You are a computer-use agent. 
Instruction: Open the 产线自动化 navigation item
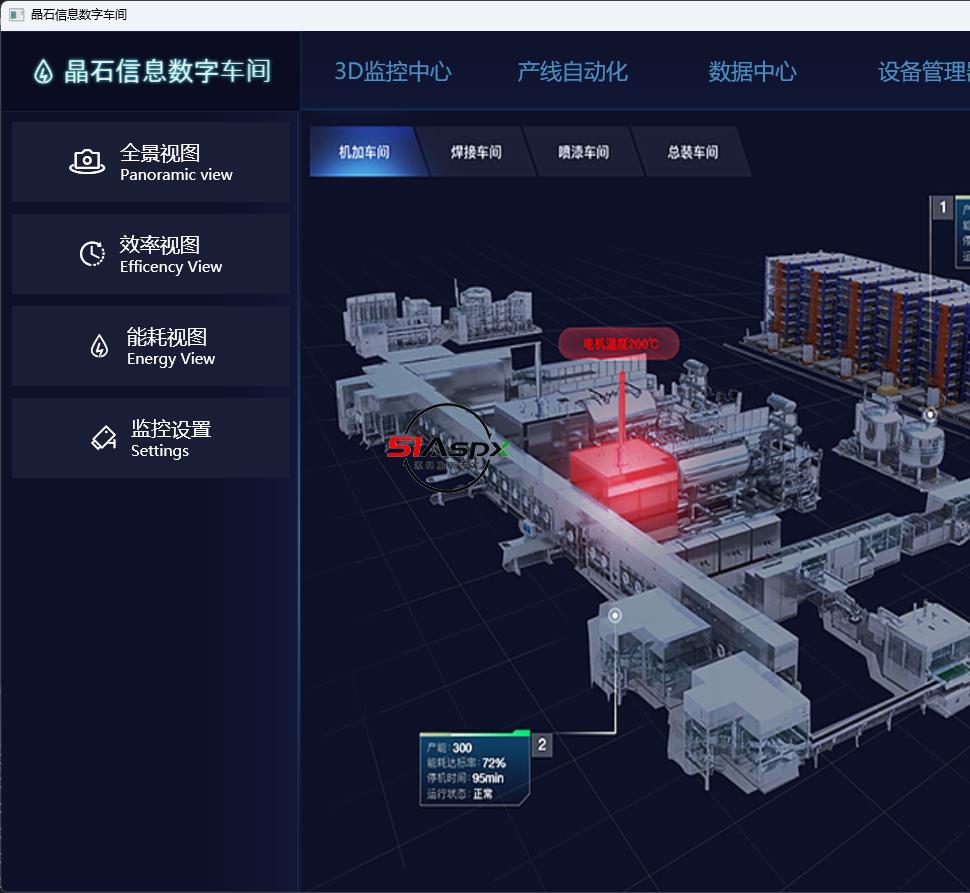coord(572,72)
